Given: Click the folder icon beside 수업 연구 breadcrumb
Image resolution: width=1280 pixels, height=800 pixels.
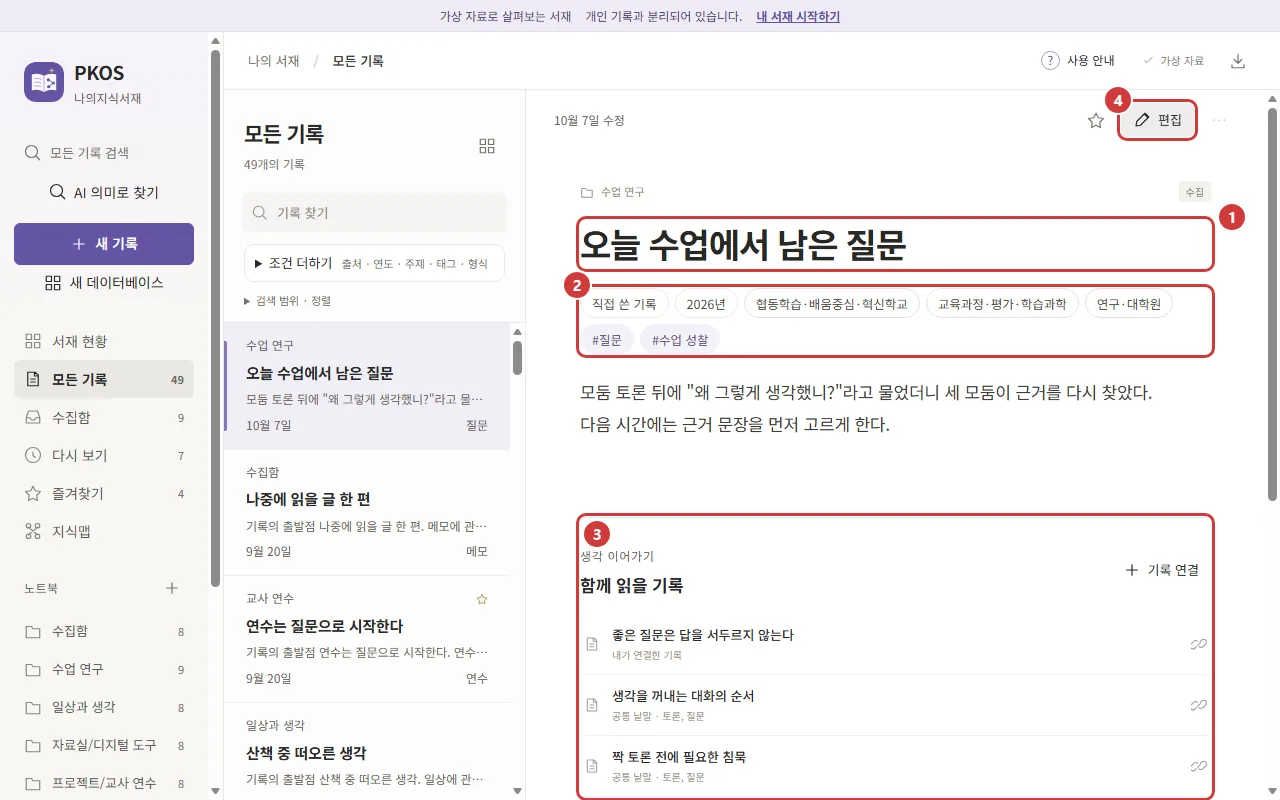Looking at the screenshot, I should coord(586,192).
